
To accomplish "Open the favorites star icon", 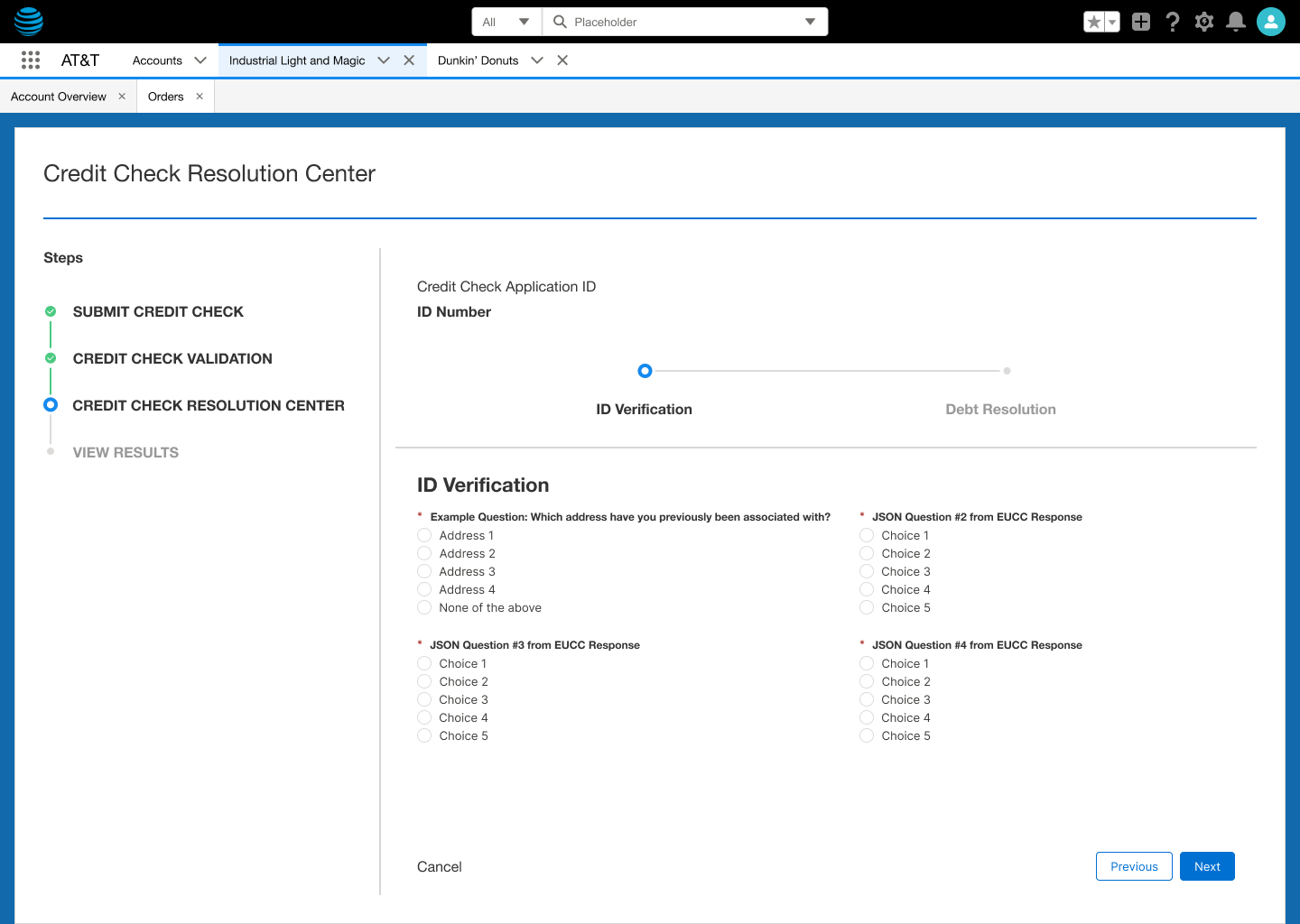I will (1095, 21).
